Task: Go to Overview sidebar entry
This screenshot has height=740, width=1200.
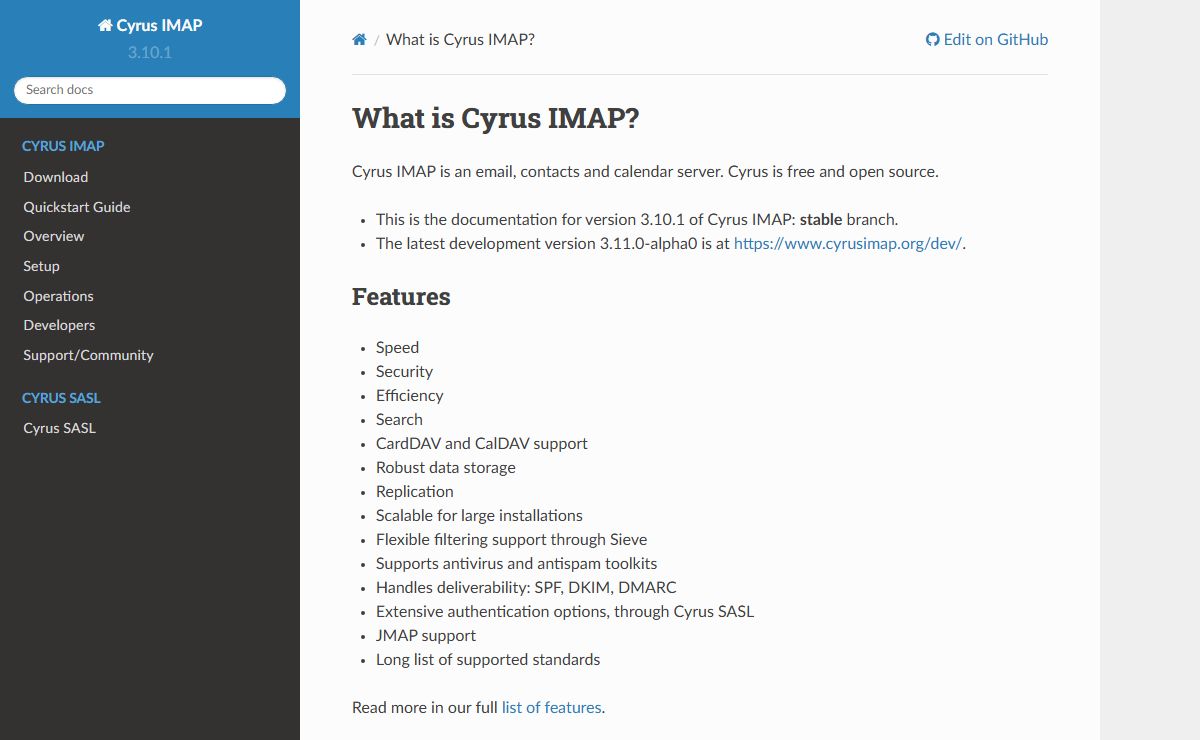Action: (54, 236)
